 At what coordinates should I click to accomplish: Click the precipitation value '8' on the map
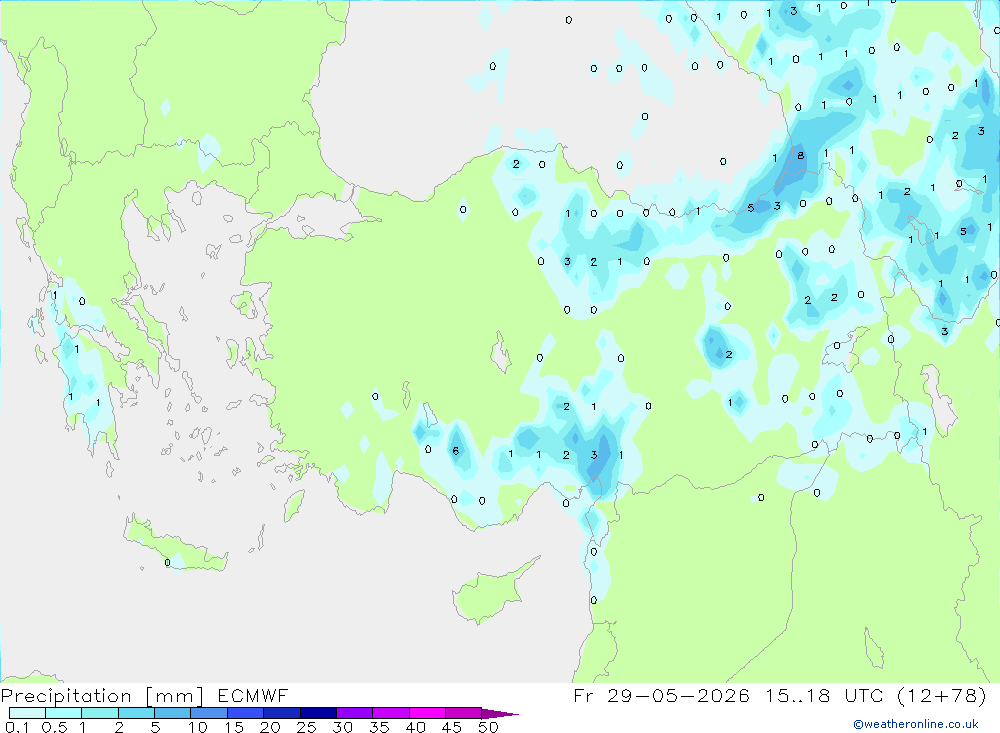[x=800, y=156]
